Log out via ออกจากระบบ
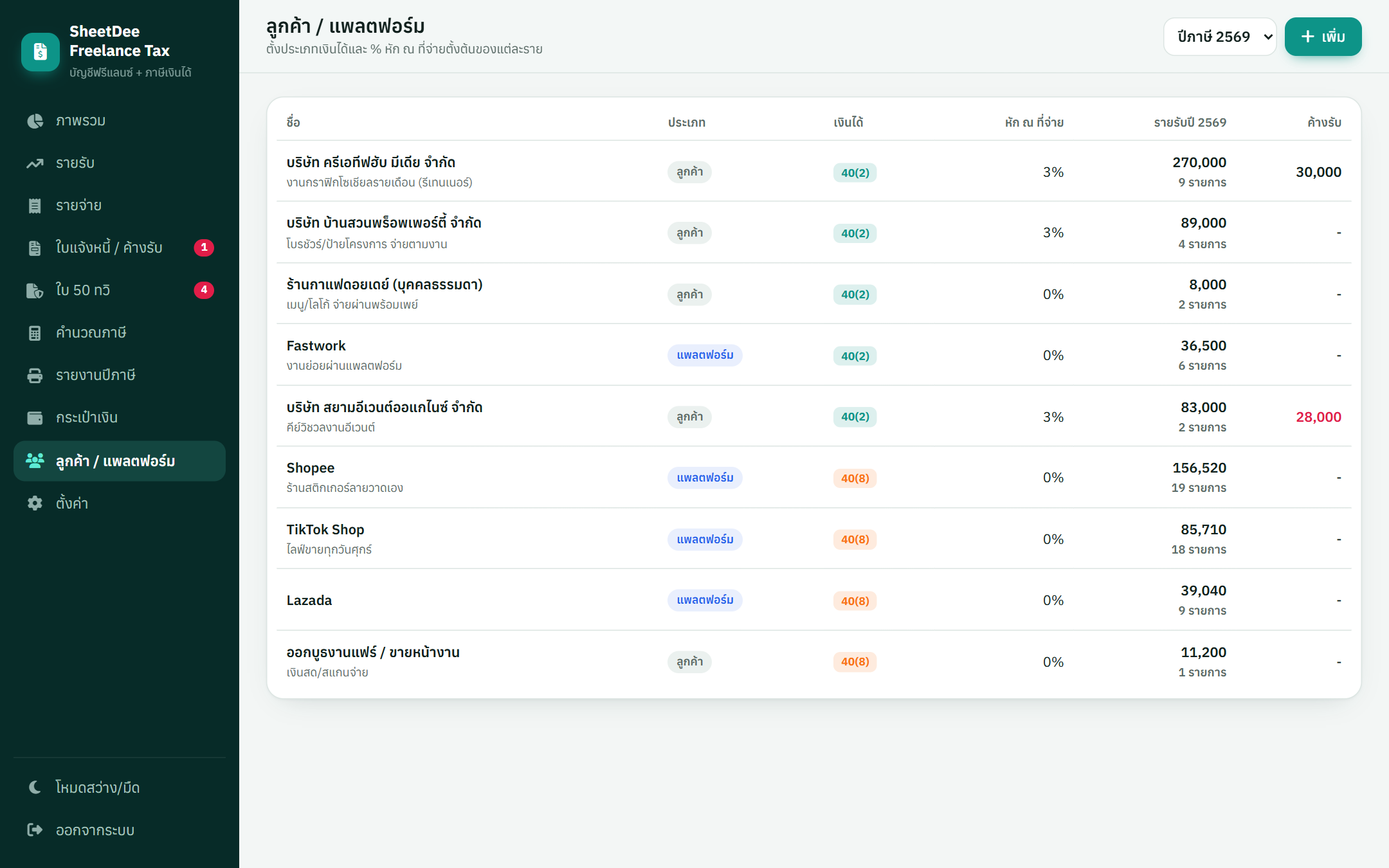This screenshot has width=1389, height=868. tap(120, 830)
